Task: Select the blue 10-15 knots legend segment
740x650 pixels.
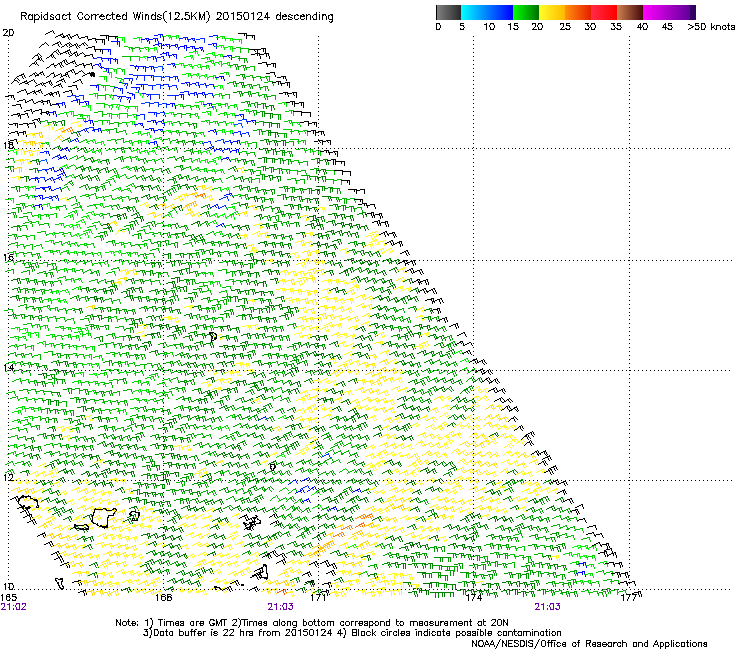Action: 500,12
